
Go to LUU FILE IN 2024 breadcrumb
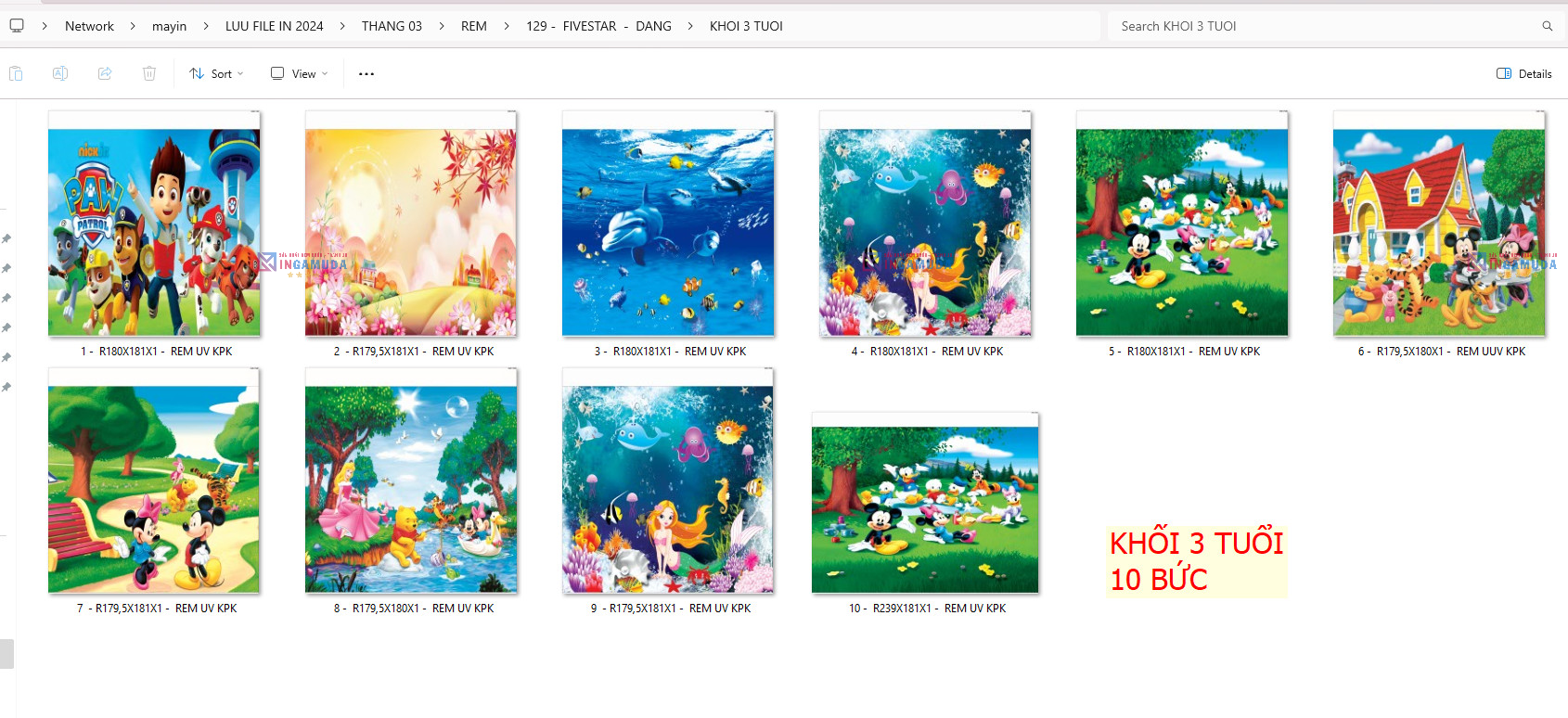tap(275, 26)
